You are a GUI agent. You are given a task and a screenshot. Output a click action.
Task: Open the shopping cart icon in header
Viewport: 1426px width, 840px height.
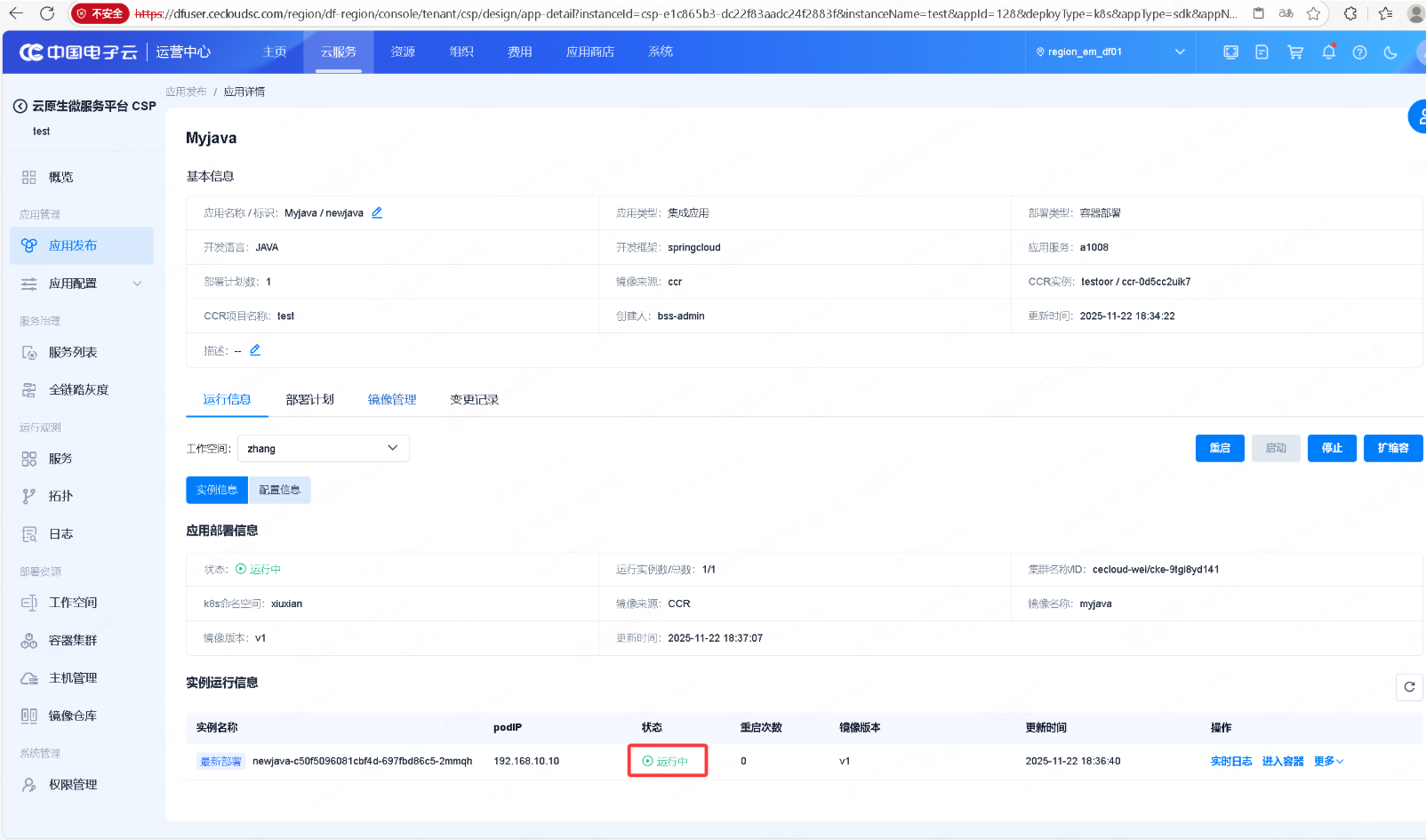tap(1295, 52)
